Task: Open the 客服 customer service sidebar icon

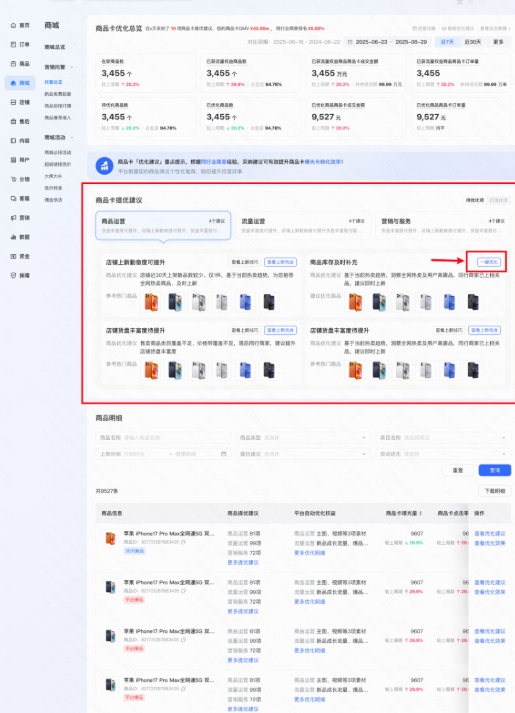Action: tap(14, 198)
